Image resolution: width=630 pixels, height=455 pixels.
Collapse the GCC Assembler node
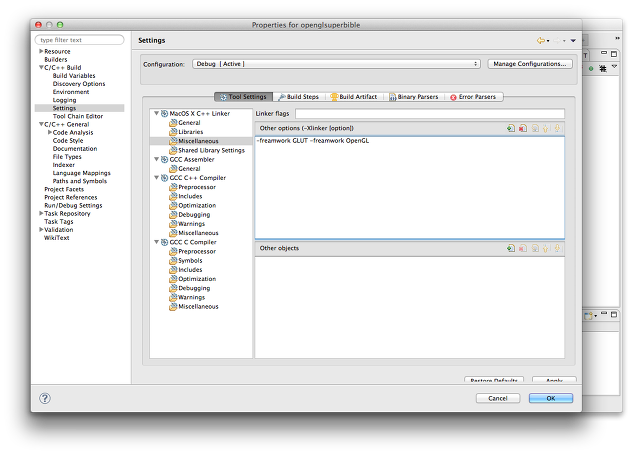156,159
